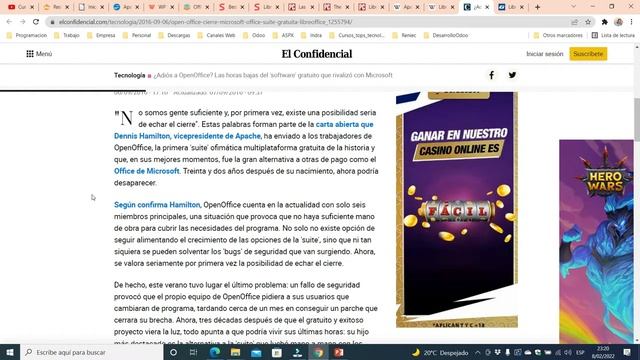The width and height of the screenshot is (640, 360).
Task: Share article on Twitter
Action: [x=512, y=75]
